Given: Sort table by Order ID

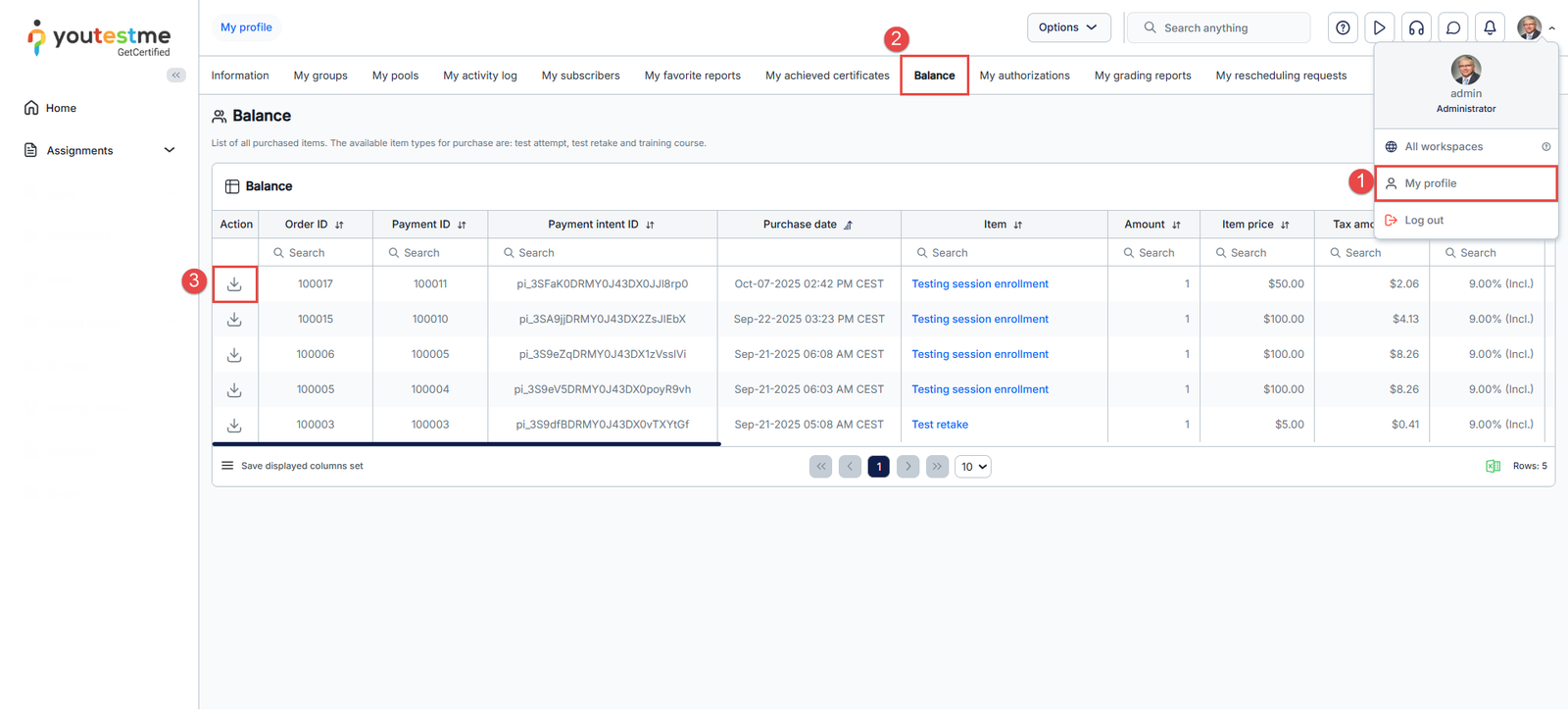Looking at the screenshot, I should pos(339,226).
